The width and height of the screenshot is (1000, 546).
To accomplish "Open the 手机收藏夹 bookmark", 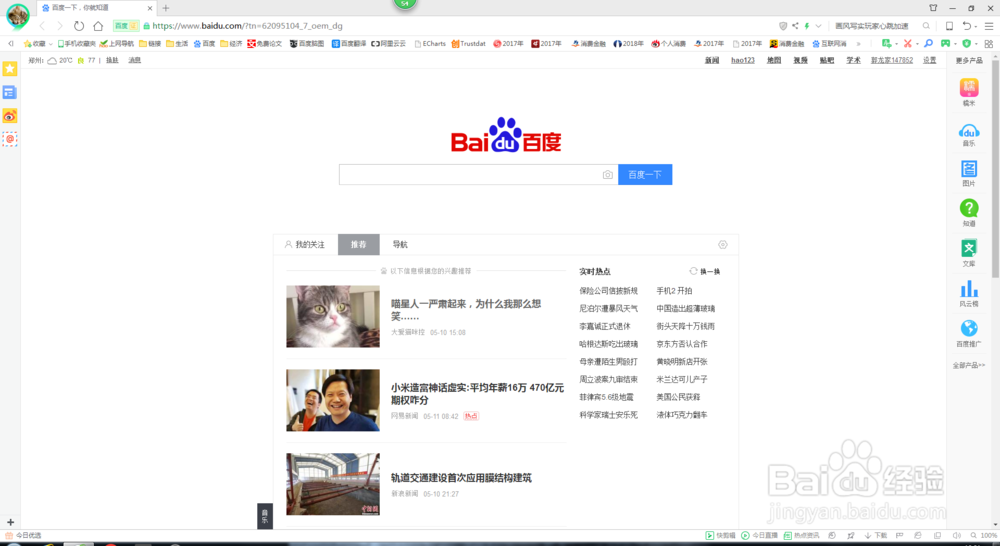I will pyautogui.click(x=76, y=44).
